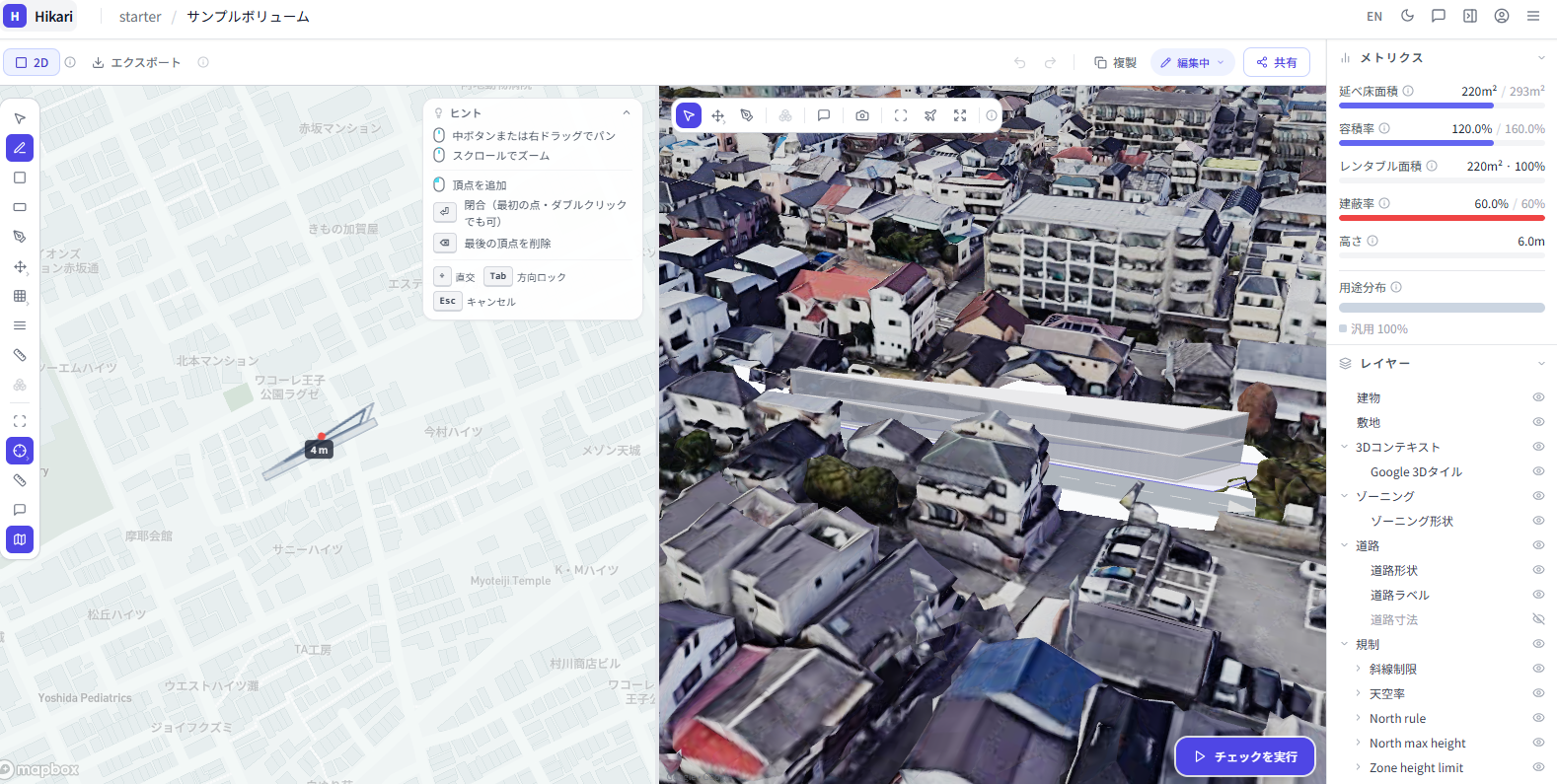Switch to dark mode with the moon icon
Image resolution: width=1557 pixels, height=784 pixels.
click(x=1407, y=16)
